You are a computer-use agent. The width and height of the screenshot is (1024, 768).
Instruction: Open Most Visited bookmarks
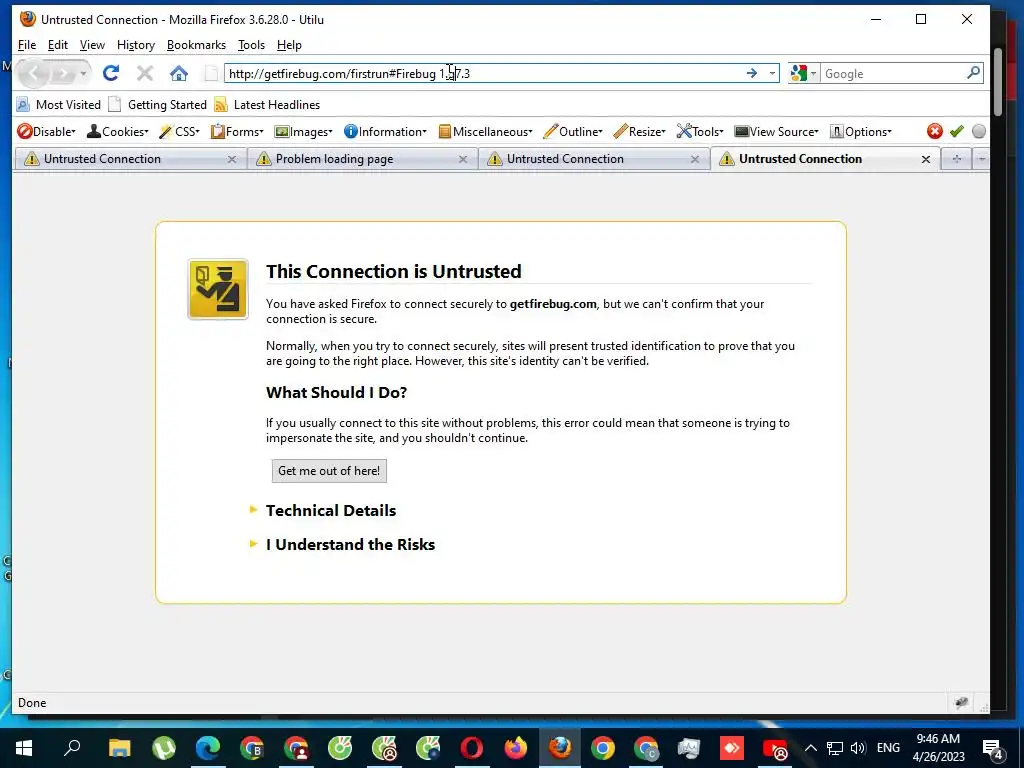pos(59,104)
